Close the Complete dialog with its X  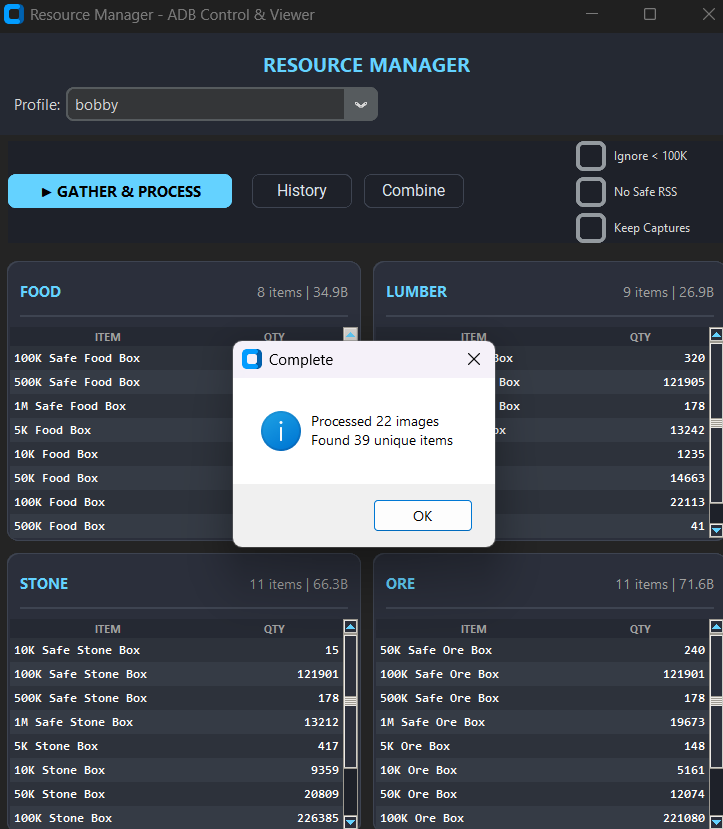(474, 360)
